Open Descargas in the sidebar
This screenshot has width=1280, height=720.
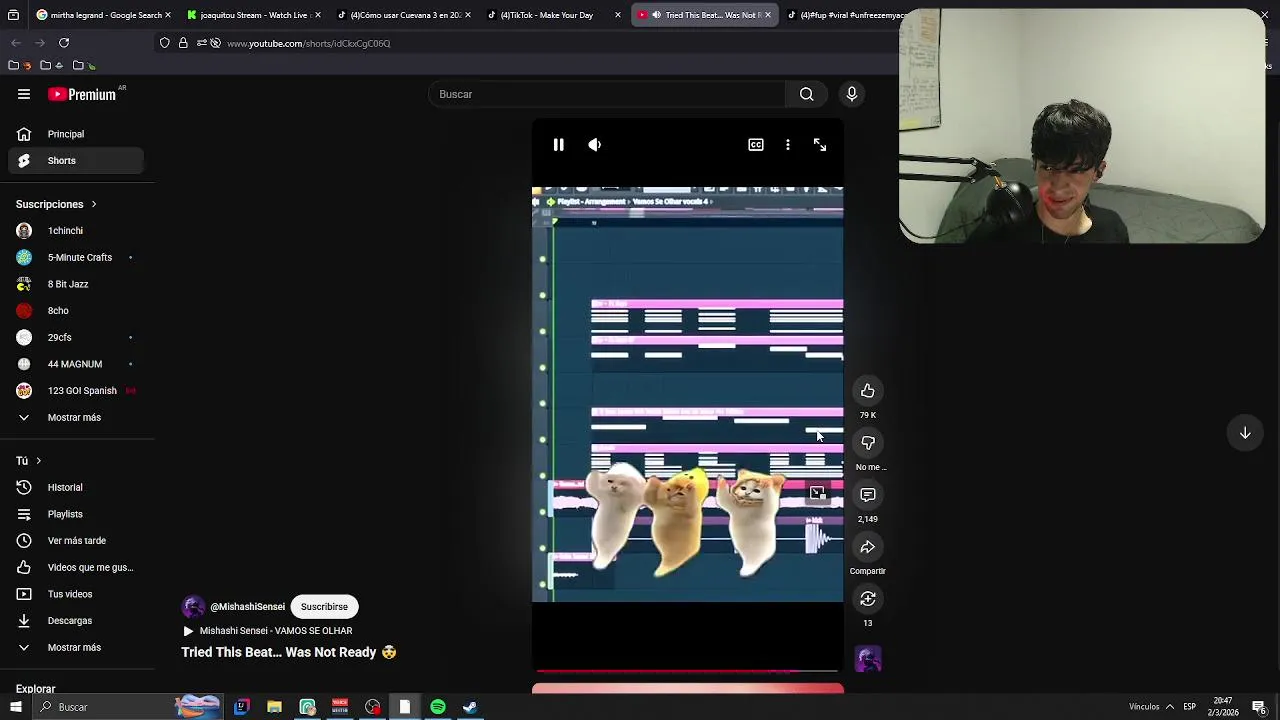[x=76, y=621]
